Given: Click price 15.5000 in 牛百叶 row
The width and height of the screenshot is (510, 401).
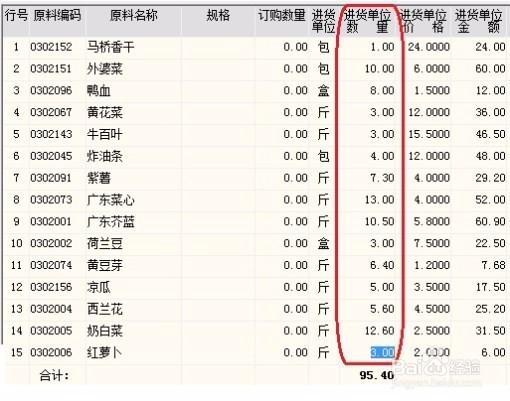Looking at the screenshot, I should point(429,134).
